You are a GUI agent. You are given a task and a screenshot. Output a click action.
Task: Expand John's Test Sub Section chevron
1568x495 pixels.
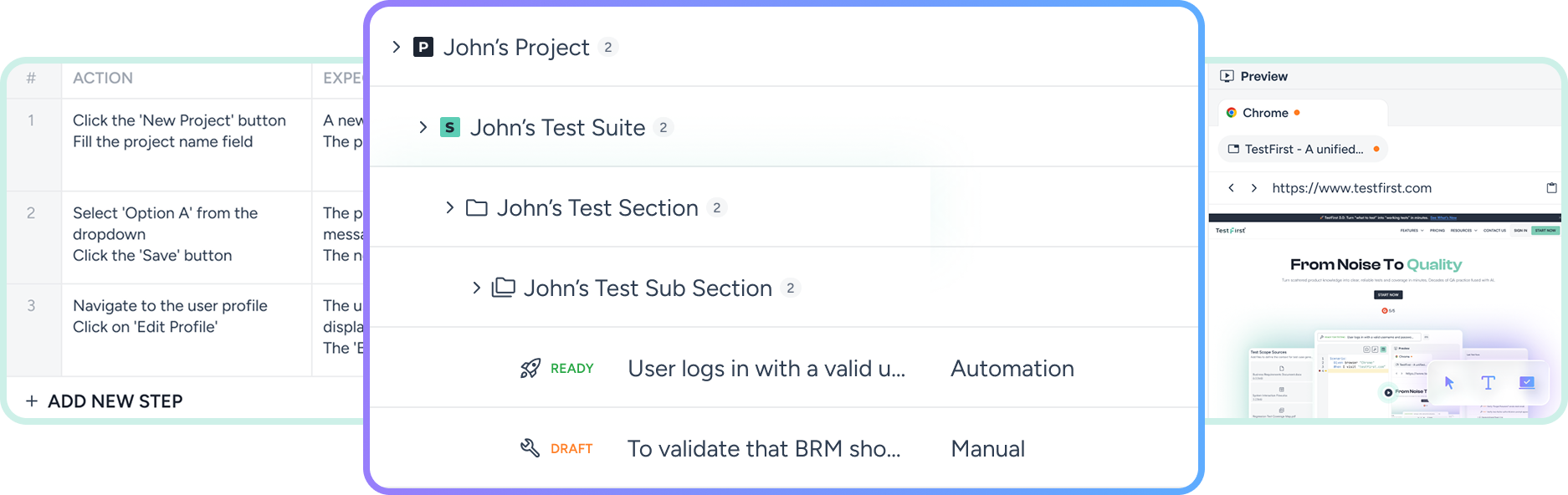(476, 288)
